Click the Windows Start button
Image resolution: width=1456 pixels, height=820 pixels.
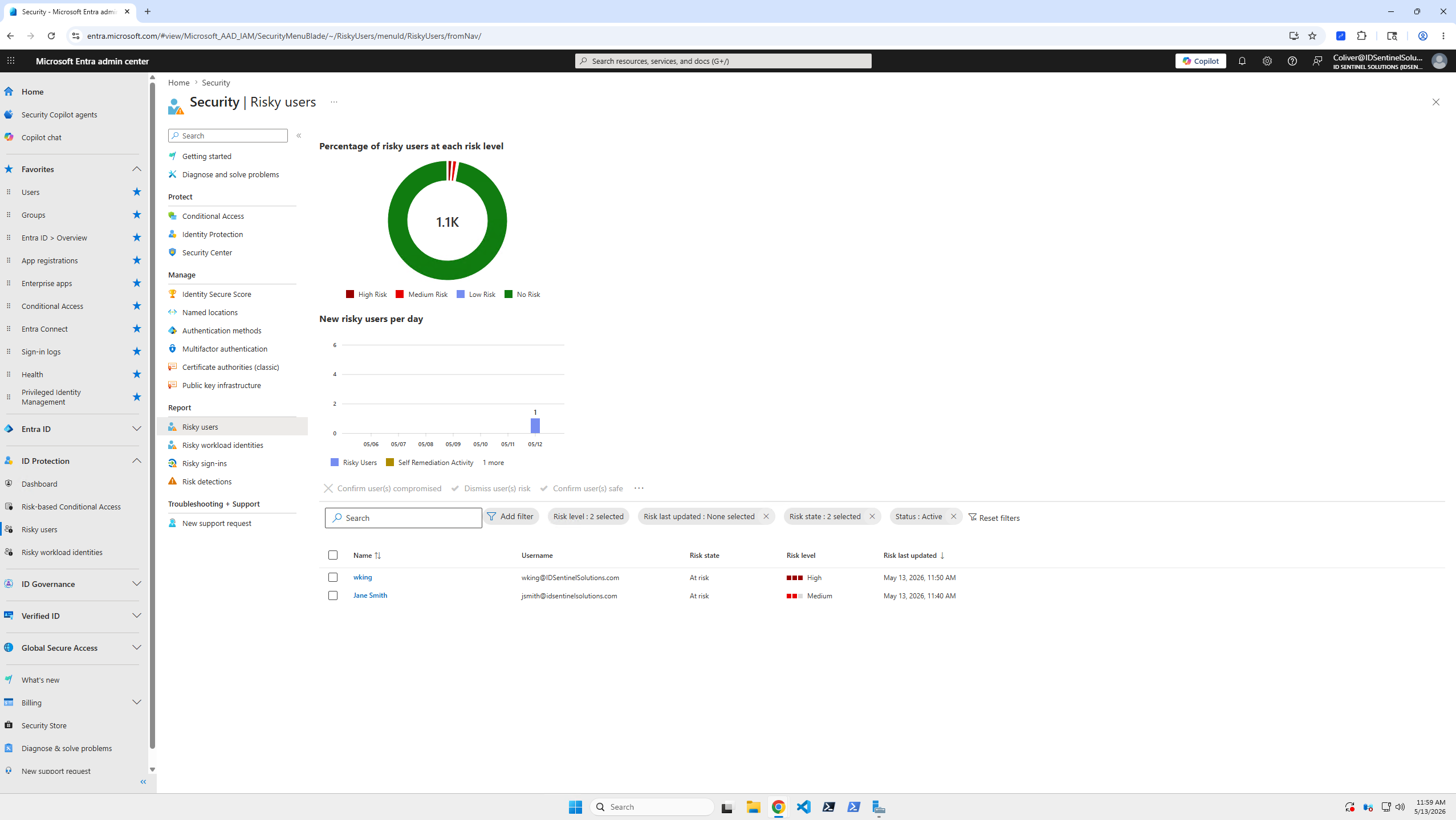click(575, 807)
